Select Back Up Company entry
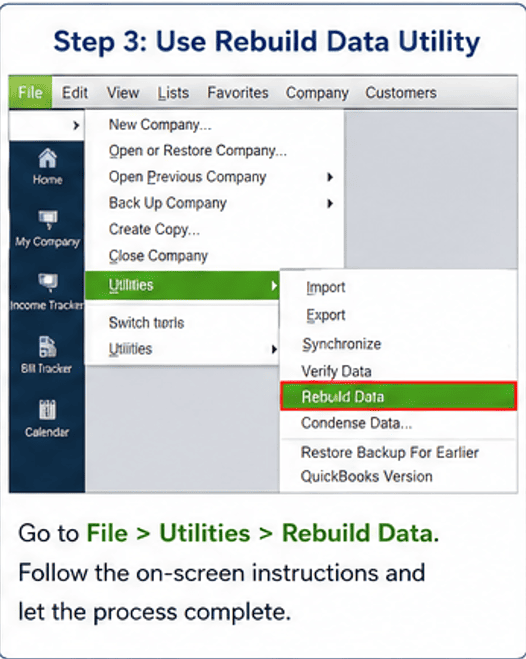 point(214,203)
